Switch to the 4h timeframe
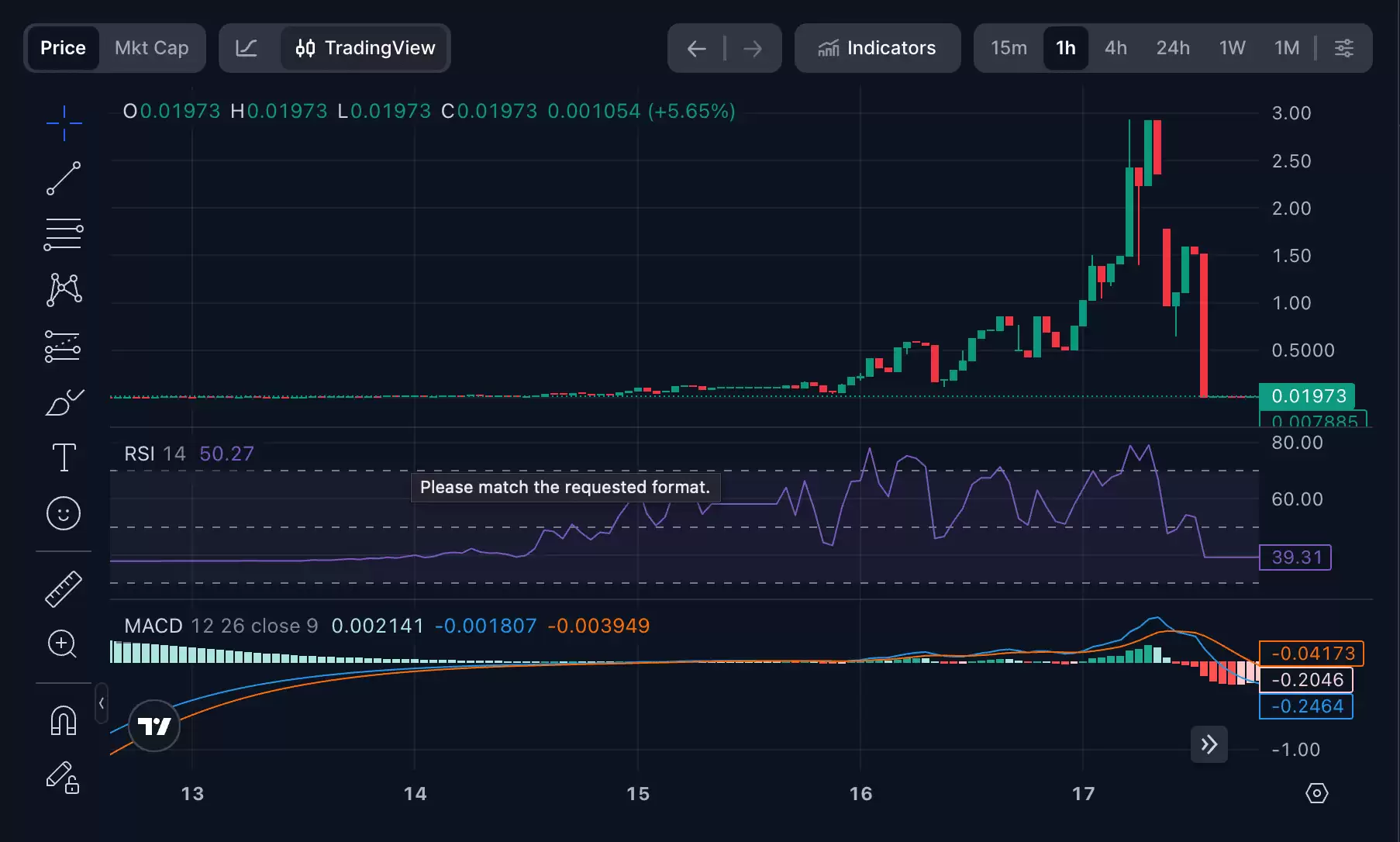The height and width of the screenshot is (842, 1400). tap(1116, 48)
